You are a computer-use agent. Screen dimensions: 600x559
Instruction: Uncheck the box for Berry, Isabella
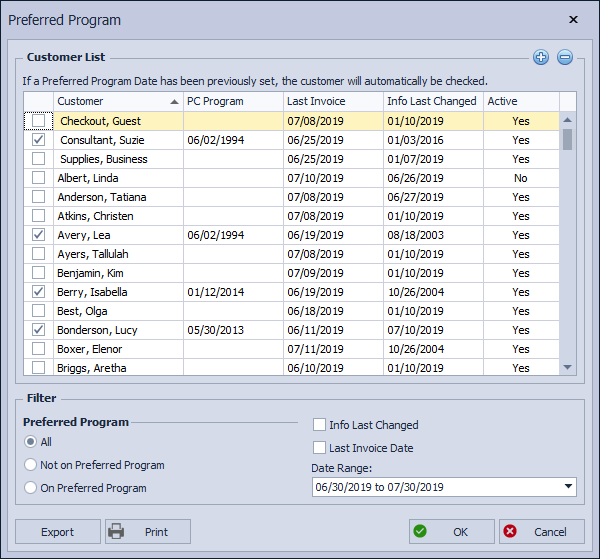pyautogui.click(x=38, y=292)
